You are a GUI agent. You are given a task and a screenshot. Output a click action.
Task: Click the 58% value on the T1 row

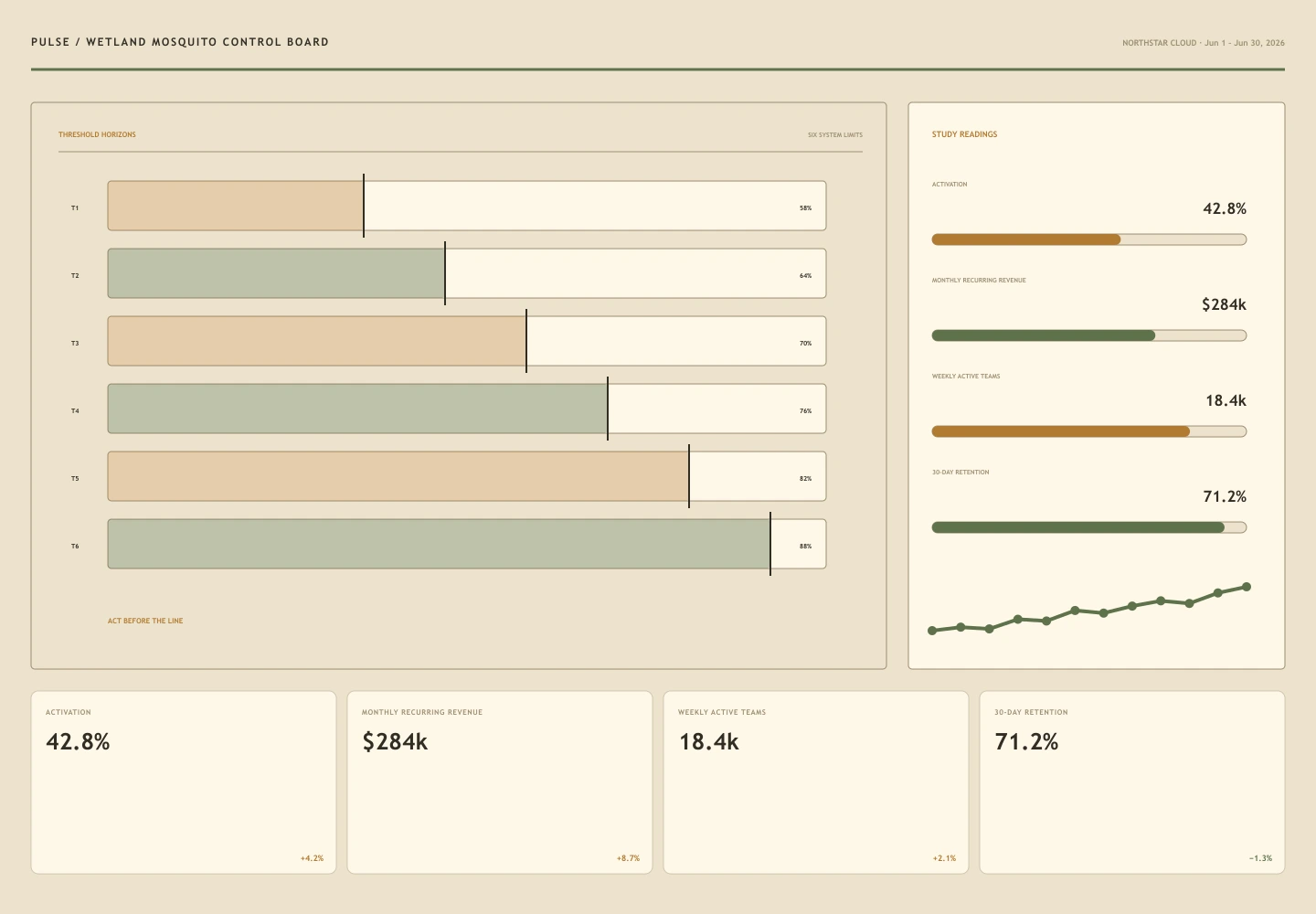pos(805,208)
